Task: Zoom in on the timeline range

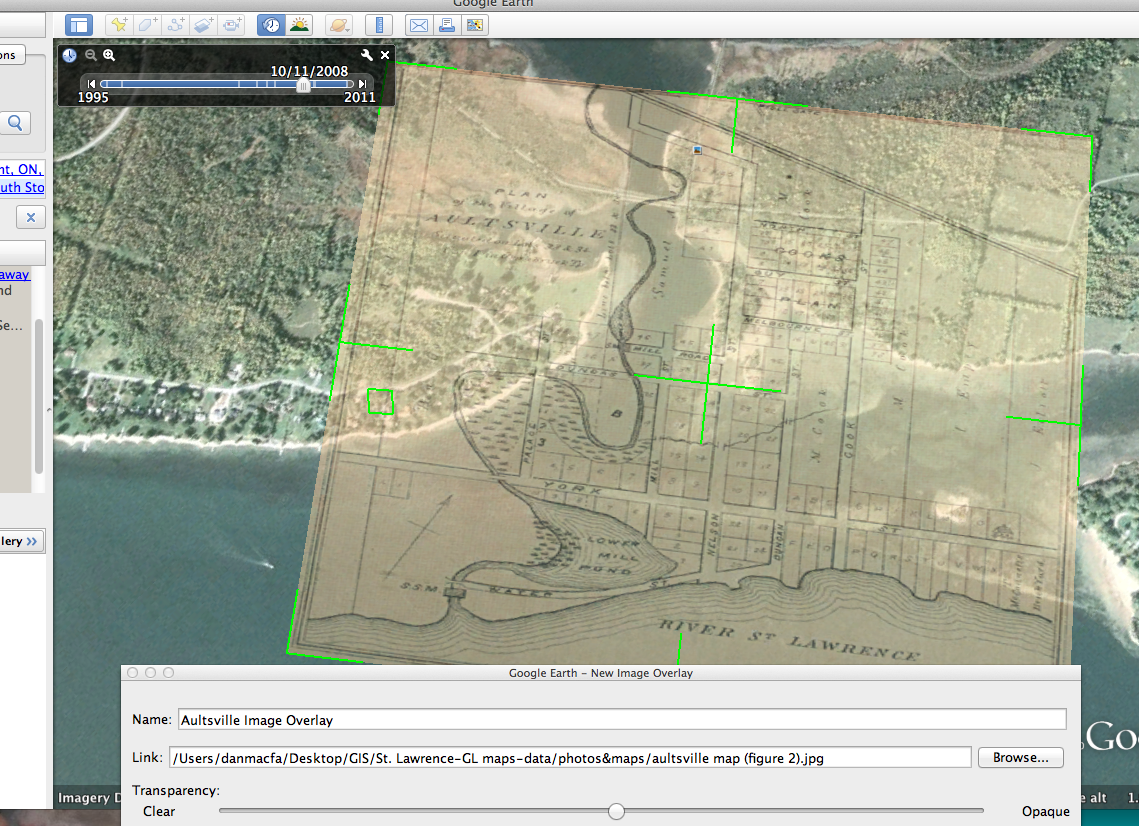Action: point(108,55)
